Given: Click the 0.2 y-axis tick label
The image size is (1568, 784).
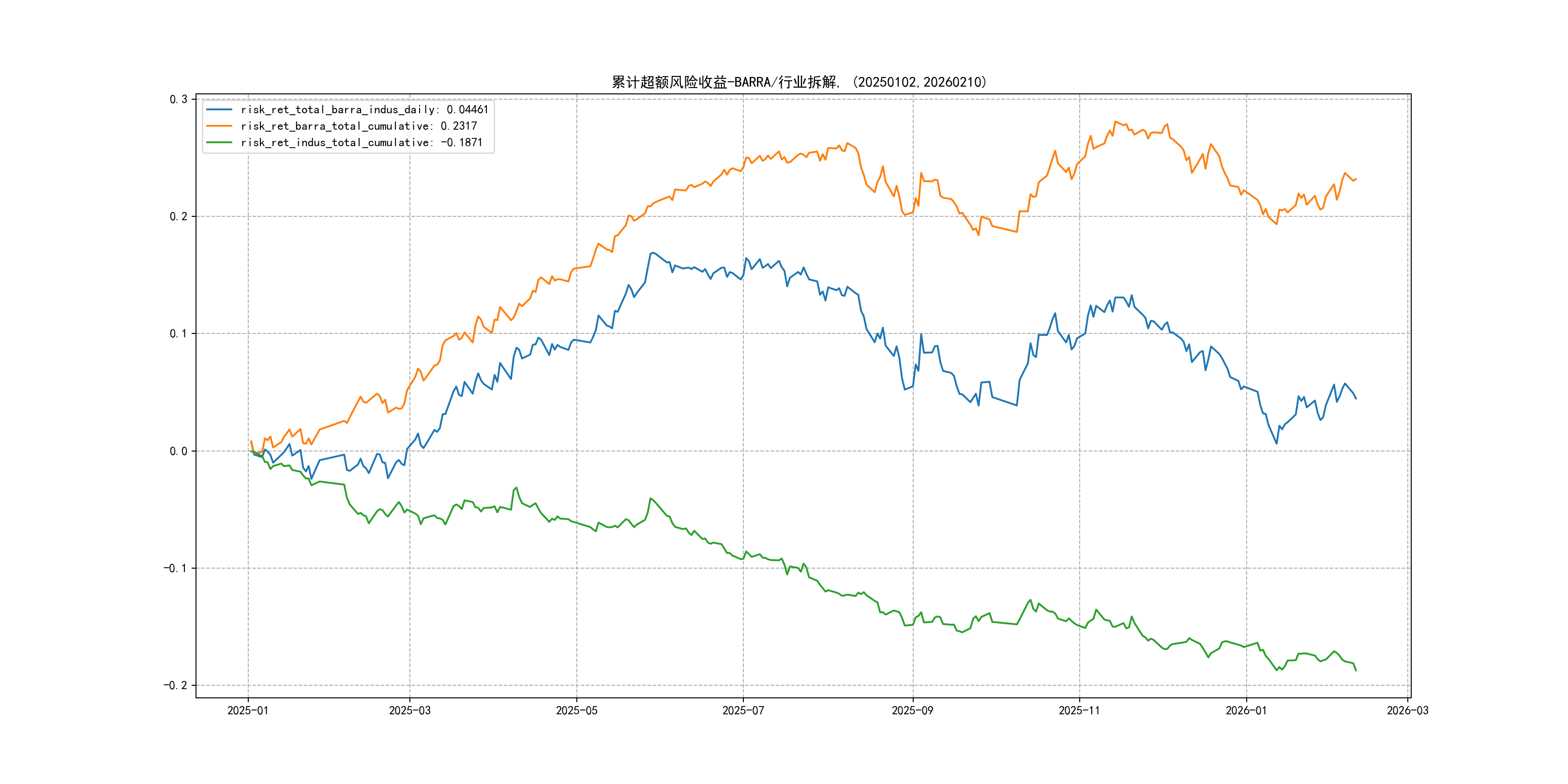Looking at the screenshot, I should click(179, 217).
